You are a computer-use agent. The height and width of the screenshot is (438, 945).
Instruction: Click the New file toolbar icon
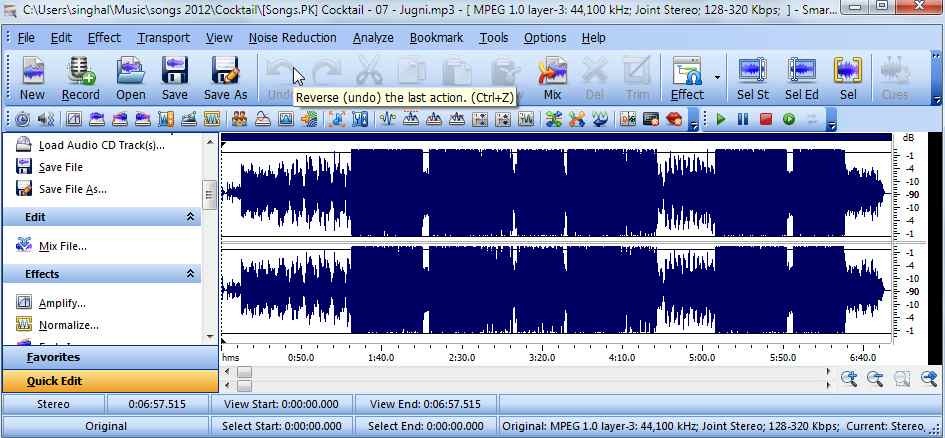(32, 77)
